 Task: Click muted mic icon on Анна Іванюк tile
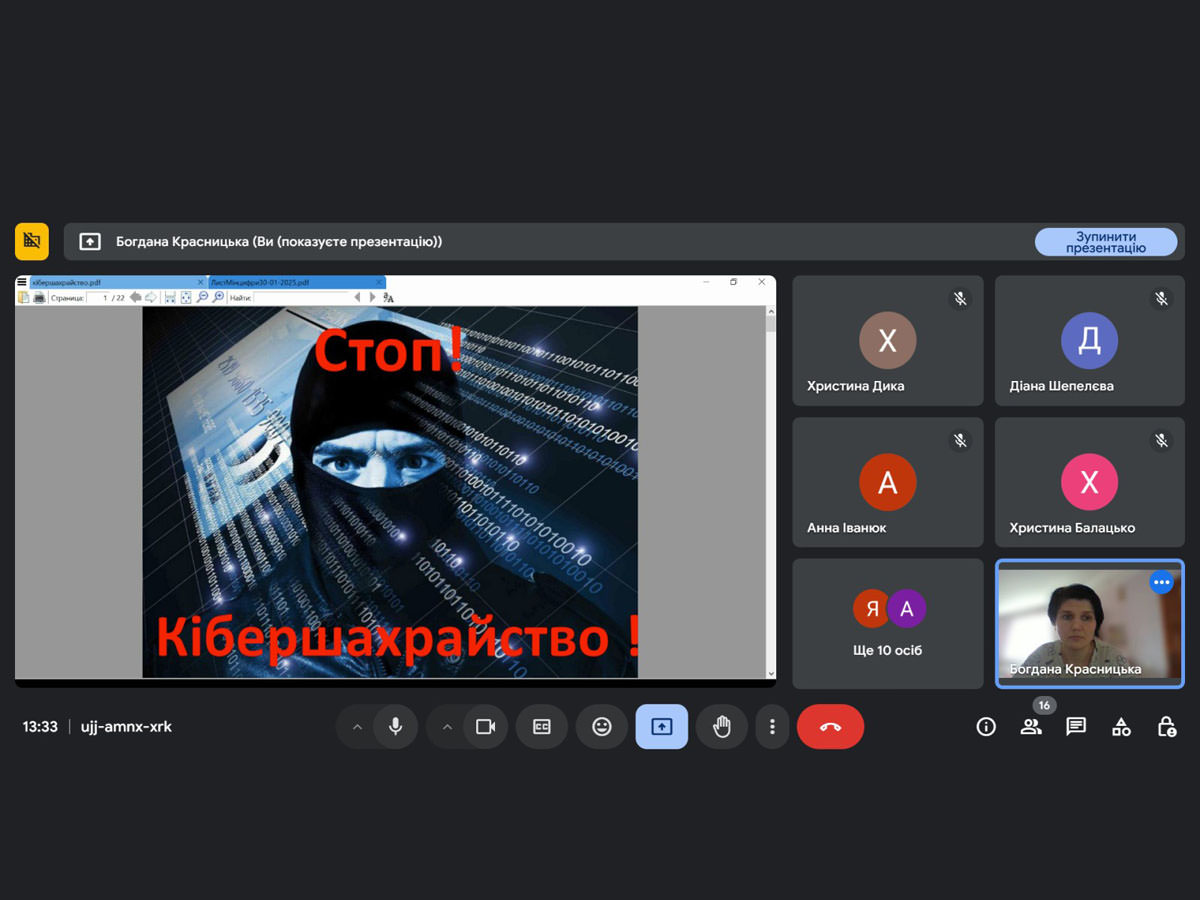(x=960, y=440)
